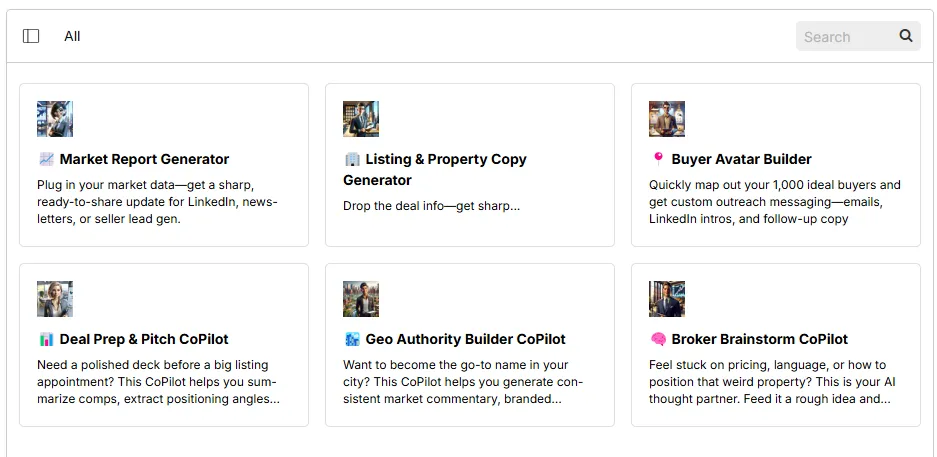
Task: Click the chart emoji beside Market Report Generator
Action: (x=46, y=160)
